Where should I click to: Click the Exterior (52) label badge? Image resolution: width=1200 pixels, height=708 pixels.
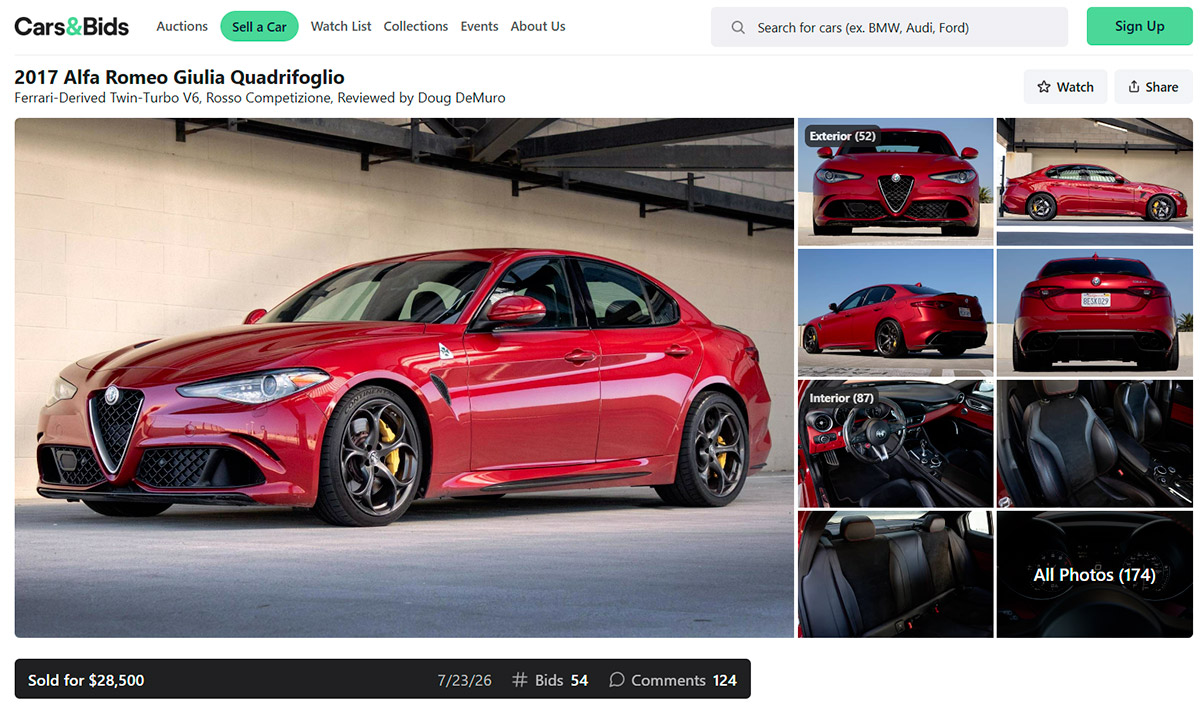point(842,136)
